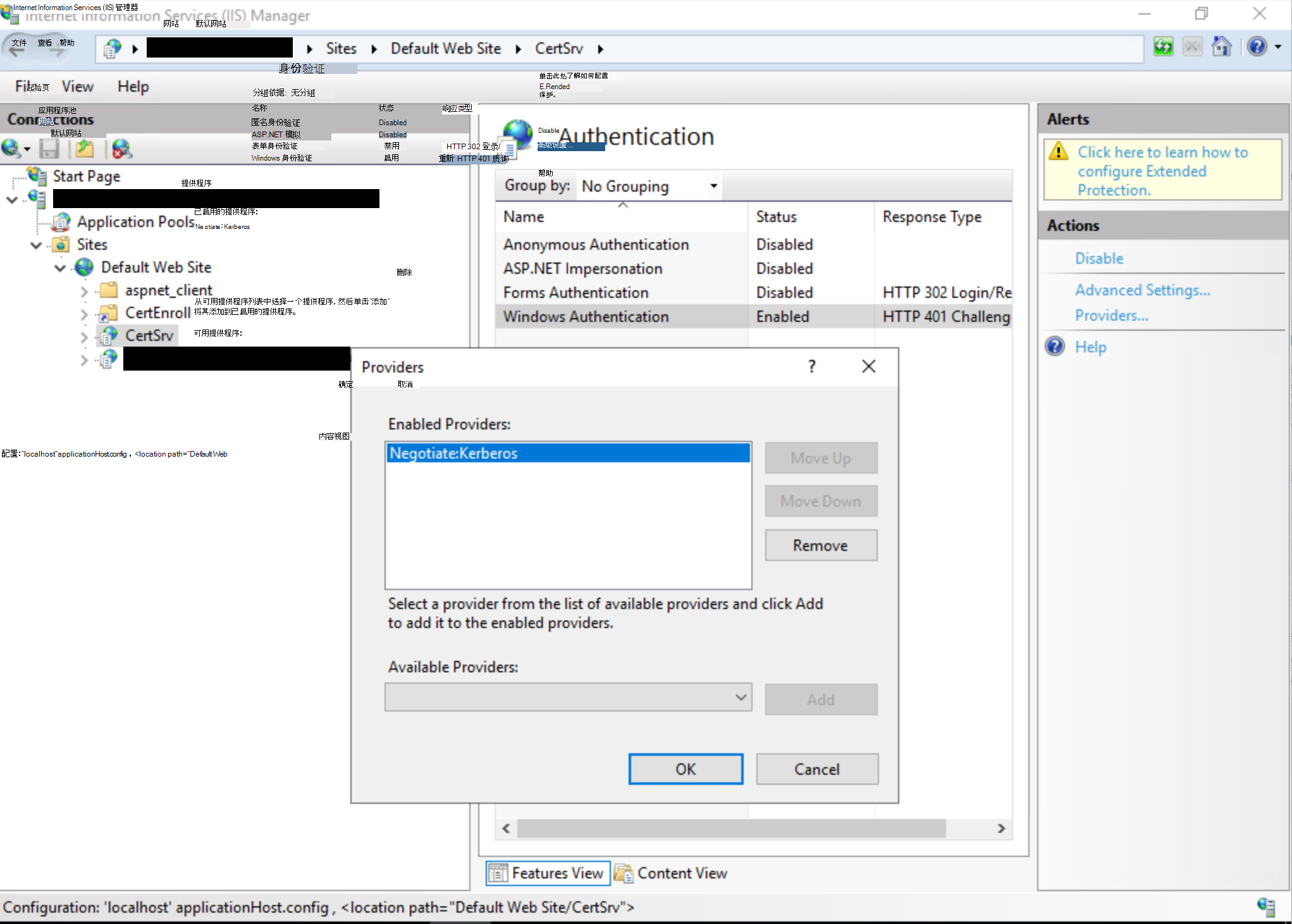Click the Delete connection icon in Connections toolbar

pyautogui.click(x=121, y=149)
